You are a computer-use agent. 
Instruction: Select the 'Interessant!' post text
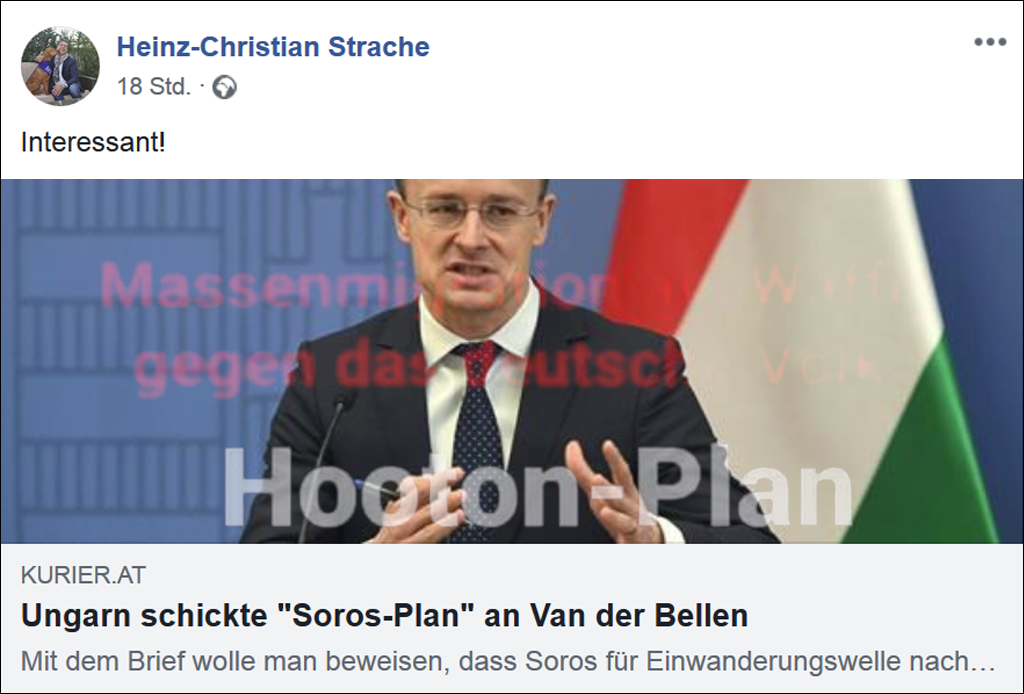(93, 142)
